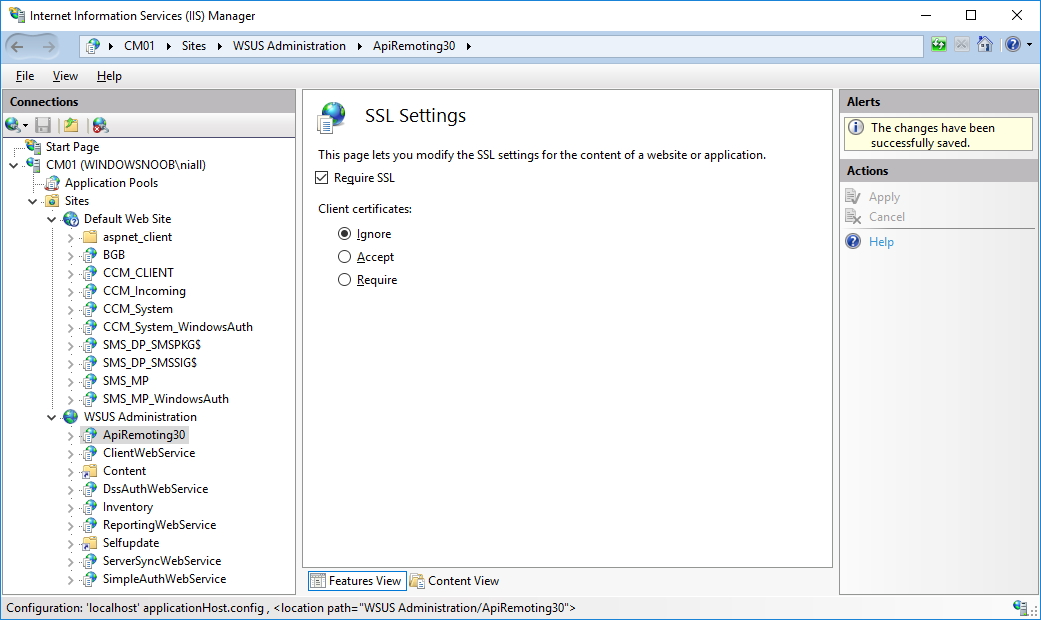
Task: Open the dropdown arrow after ApiRemoting30 breadcrumb
Action: [x=469, y=46]
